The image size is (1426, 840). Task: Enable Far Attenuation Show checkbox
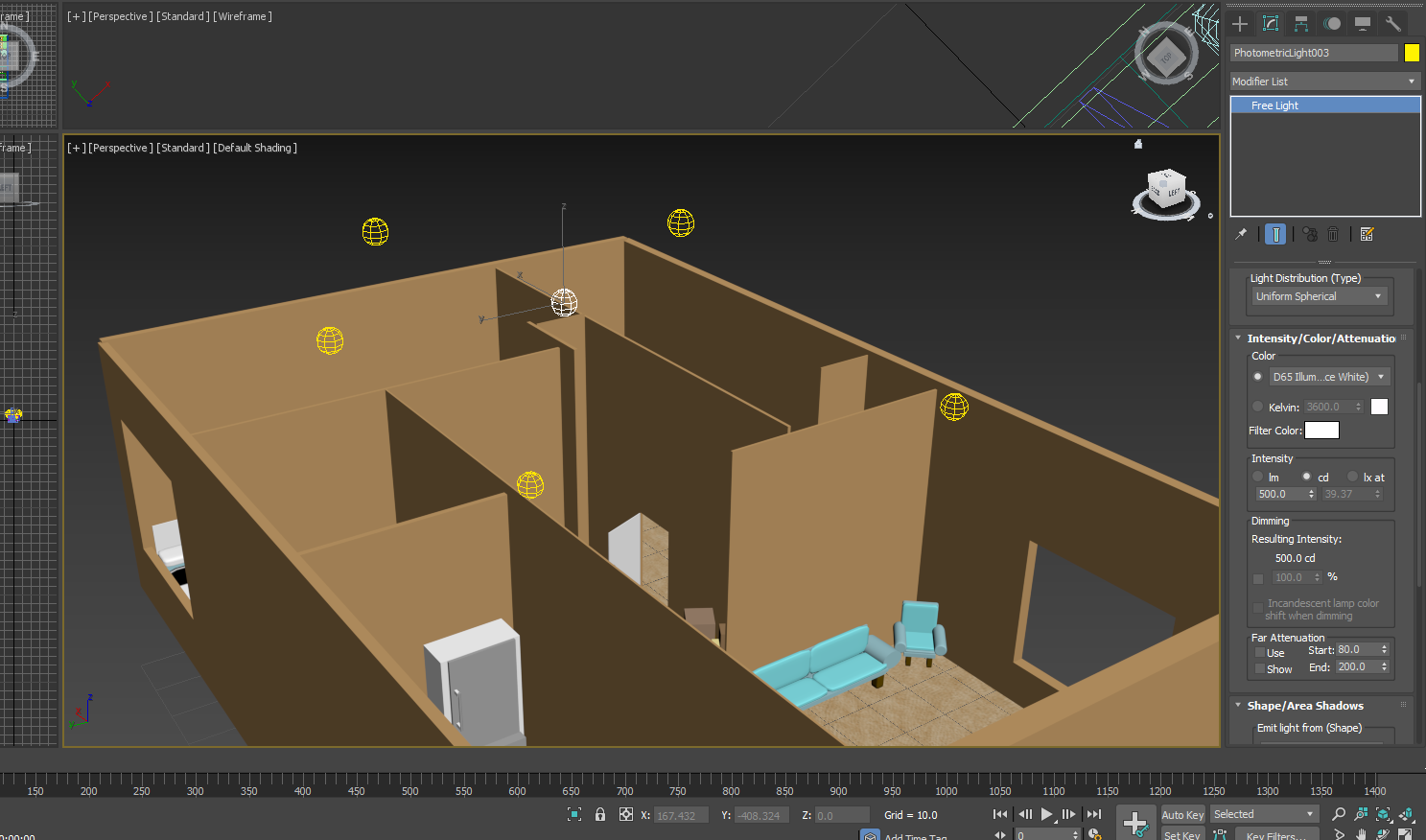1260,669
